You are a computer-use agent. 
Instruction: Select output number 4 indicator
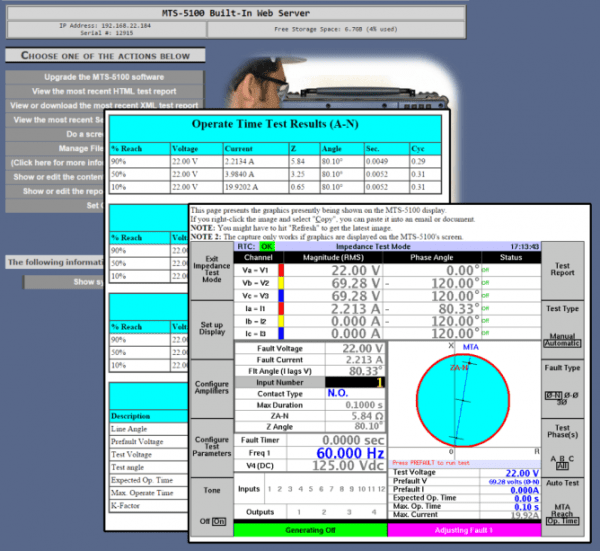tap(374, 512)
